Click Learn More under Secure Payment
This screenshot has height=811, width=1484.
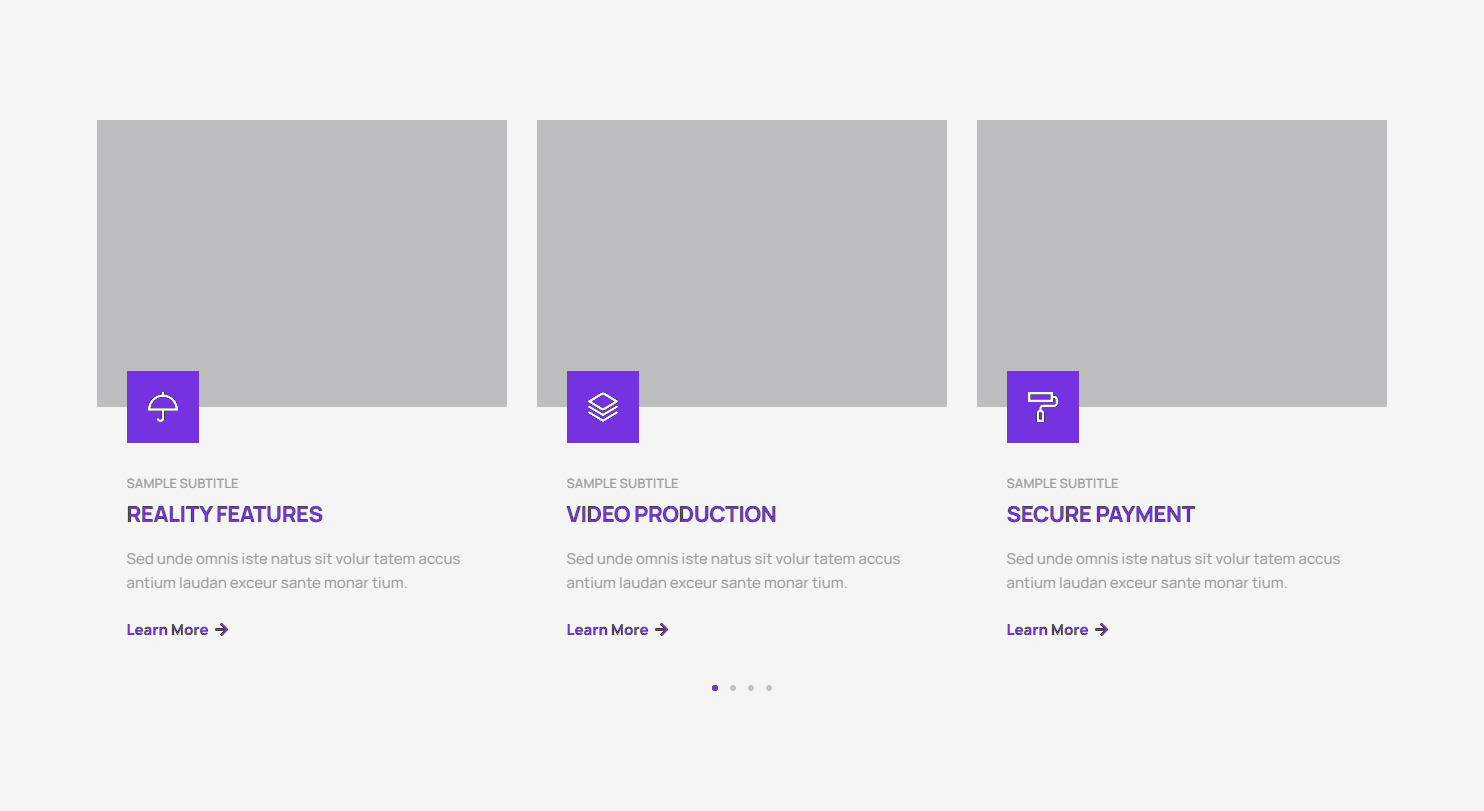click(1047, 630)
